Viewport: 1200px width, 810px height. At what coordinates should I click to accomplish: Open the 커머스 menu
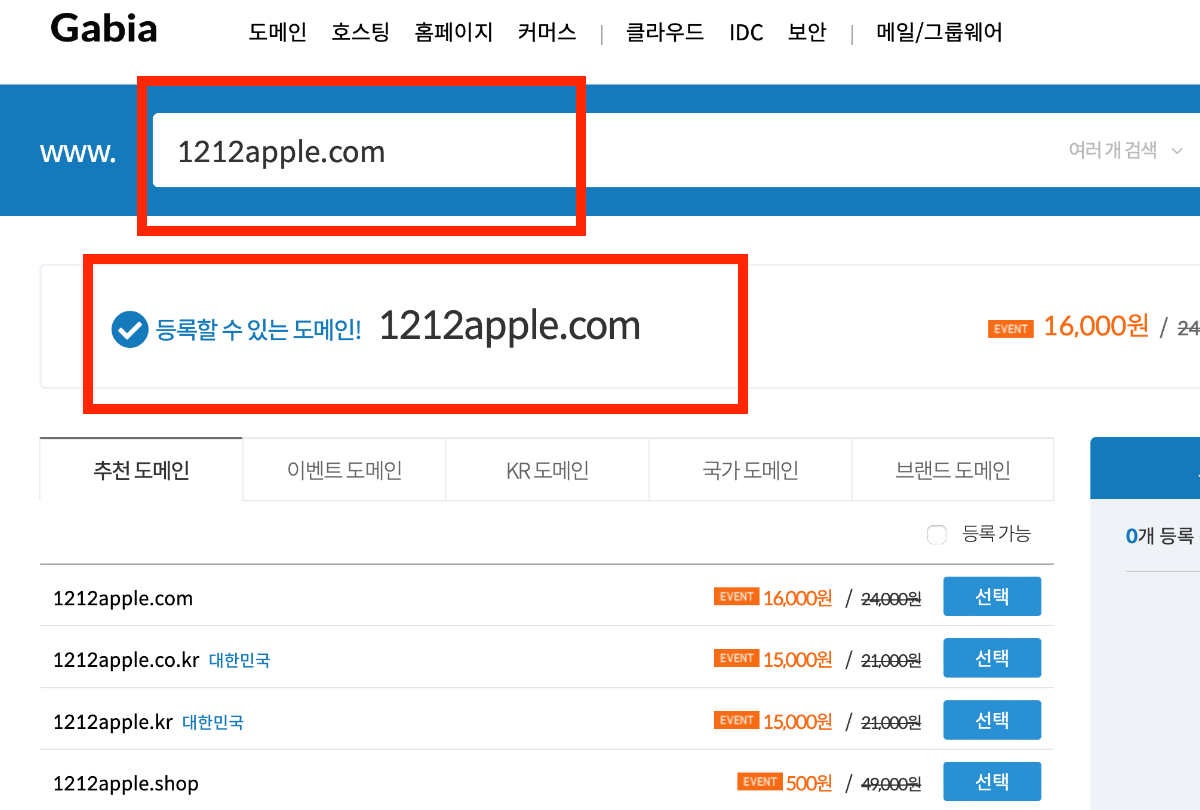coord(547,33)
